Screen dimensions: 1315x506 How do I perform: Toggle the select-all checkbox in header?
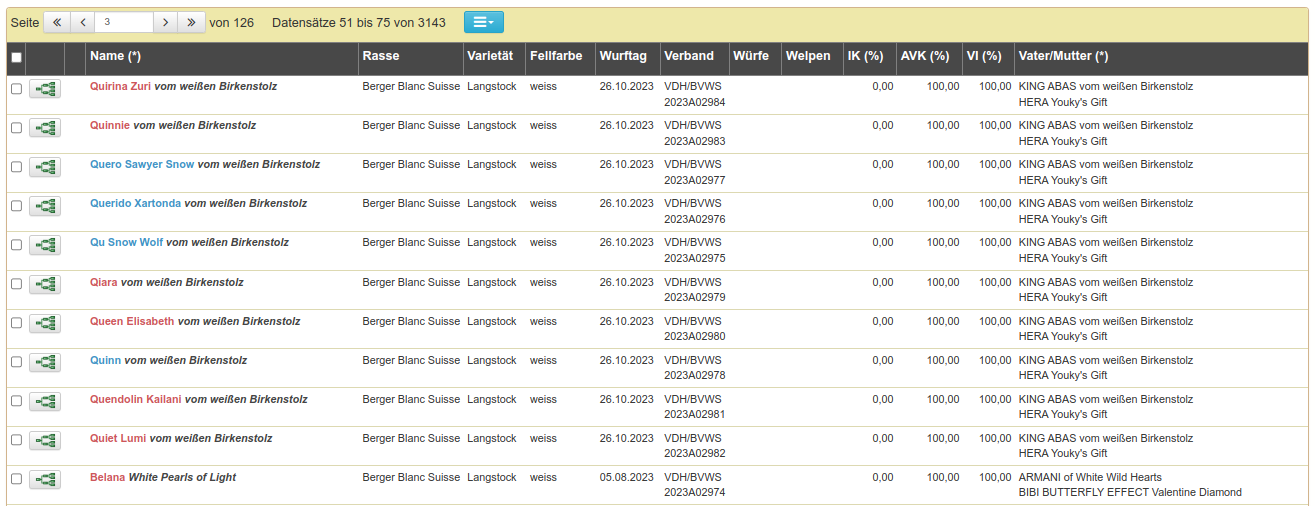16,57
